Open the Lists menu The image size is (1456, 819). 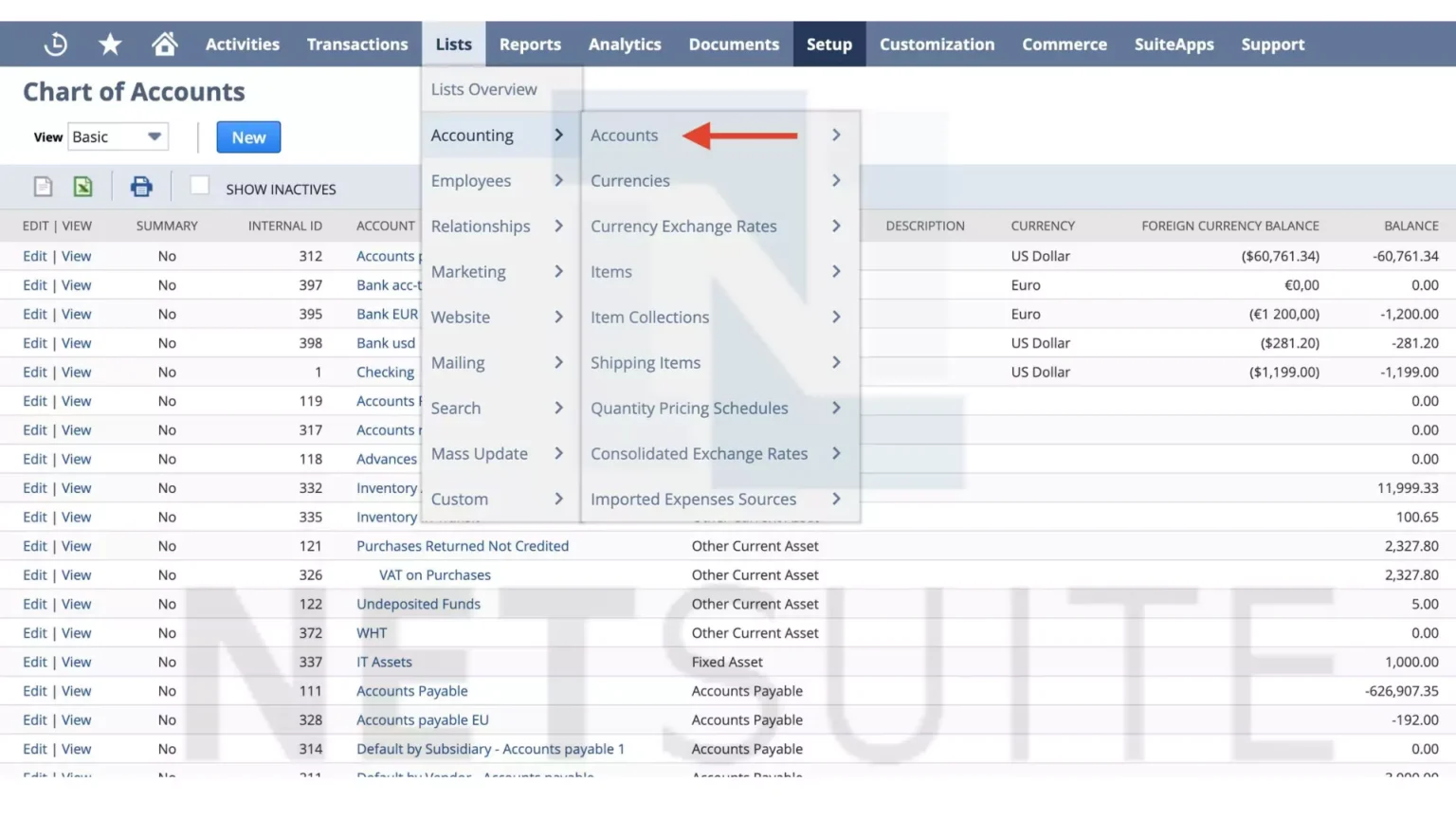[x=453, y=44]
